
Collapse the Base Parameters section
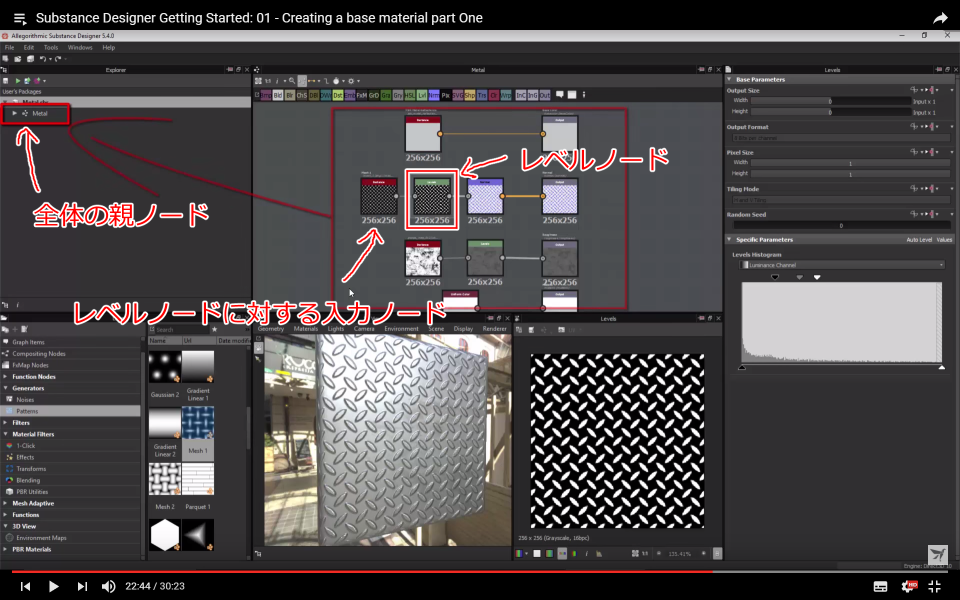(729, 79)
